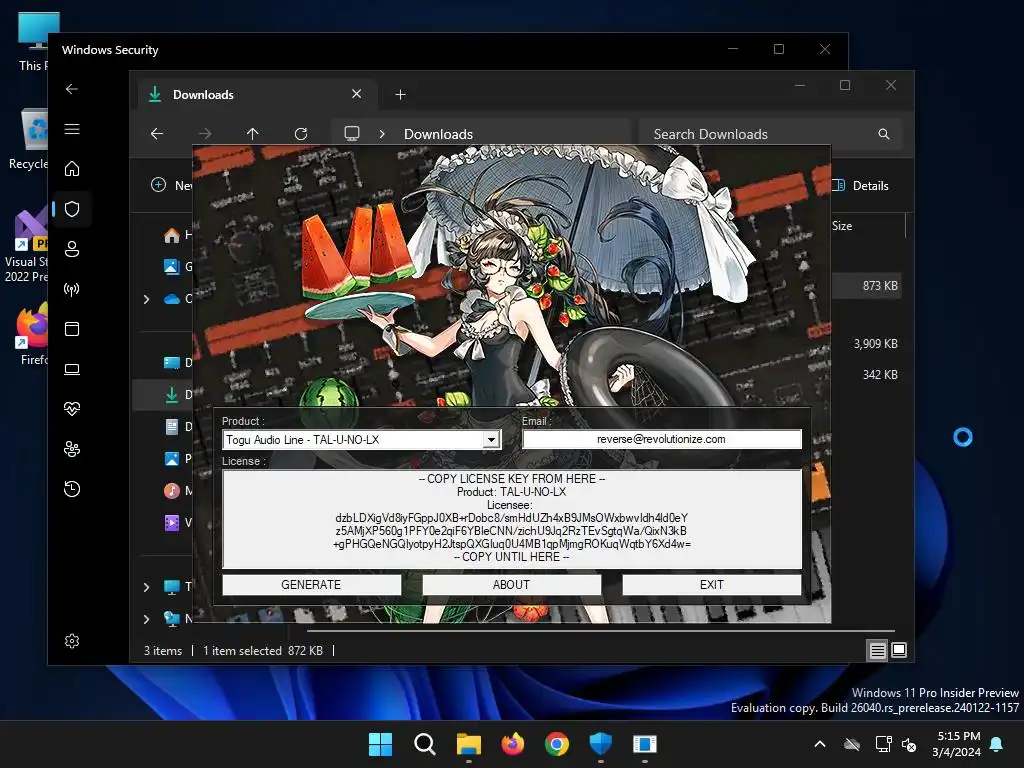The height and width of the screenshot is (768, 1024).
Task: Open Account protection in Windows Security sidebar
Action: pyautogui.click(x=72, y=249)
